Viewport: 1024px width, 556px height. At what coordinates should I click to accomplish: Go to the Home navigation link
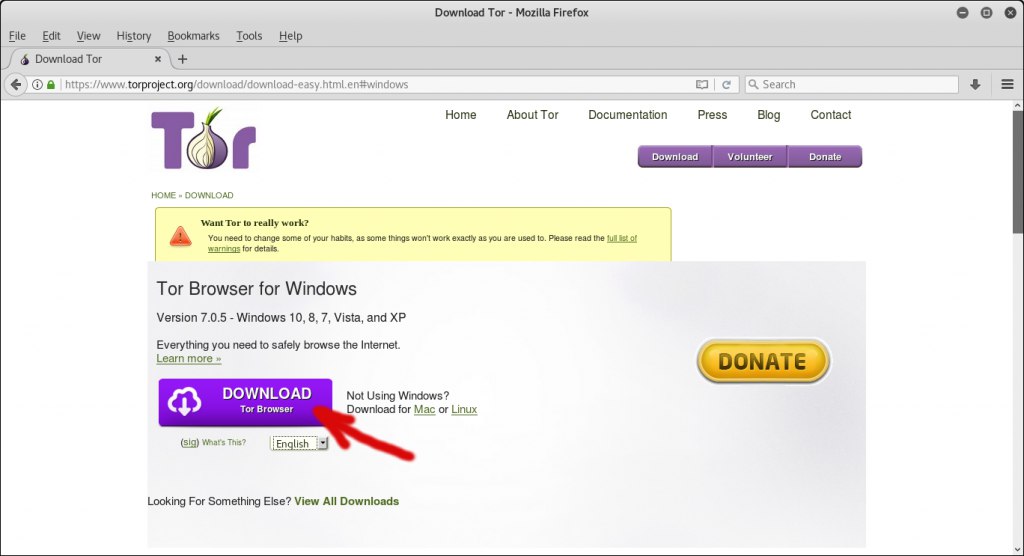(x=460, y=115)
